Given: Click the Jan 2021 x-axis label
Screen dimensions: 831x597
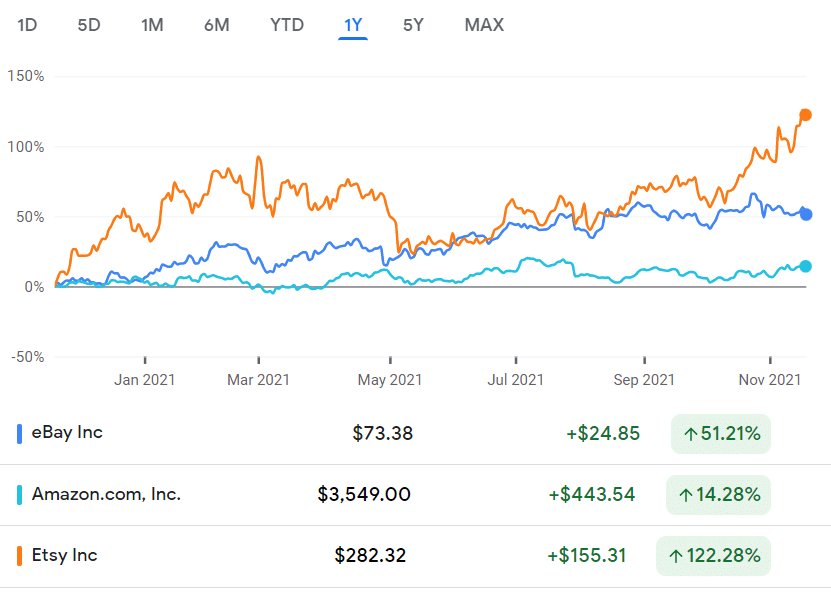Looking at the screenshot, I should coord(145,380).
